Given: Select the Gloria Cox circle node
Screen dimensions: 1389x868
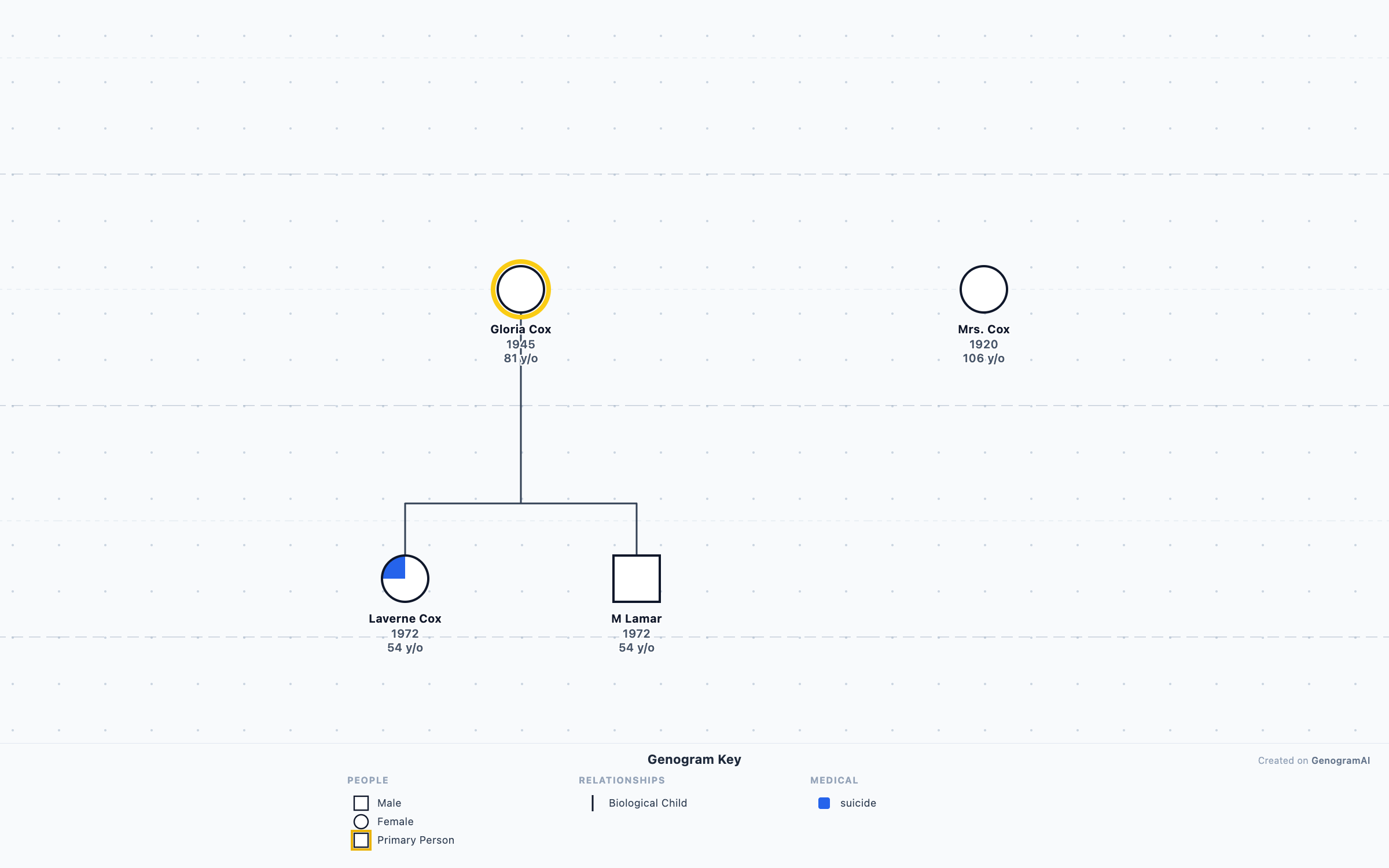Looking at the screenshot, I should click(x=520, y=289).
